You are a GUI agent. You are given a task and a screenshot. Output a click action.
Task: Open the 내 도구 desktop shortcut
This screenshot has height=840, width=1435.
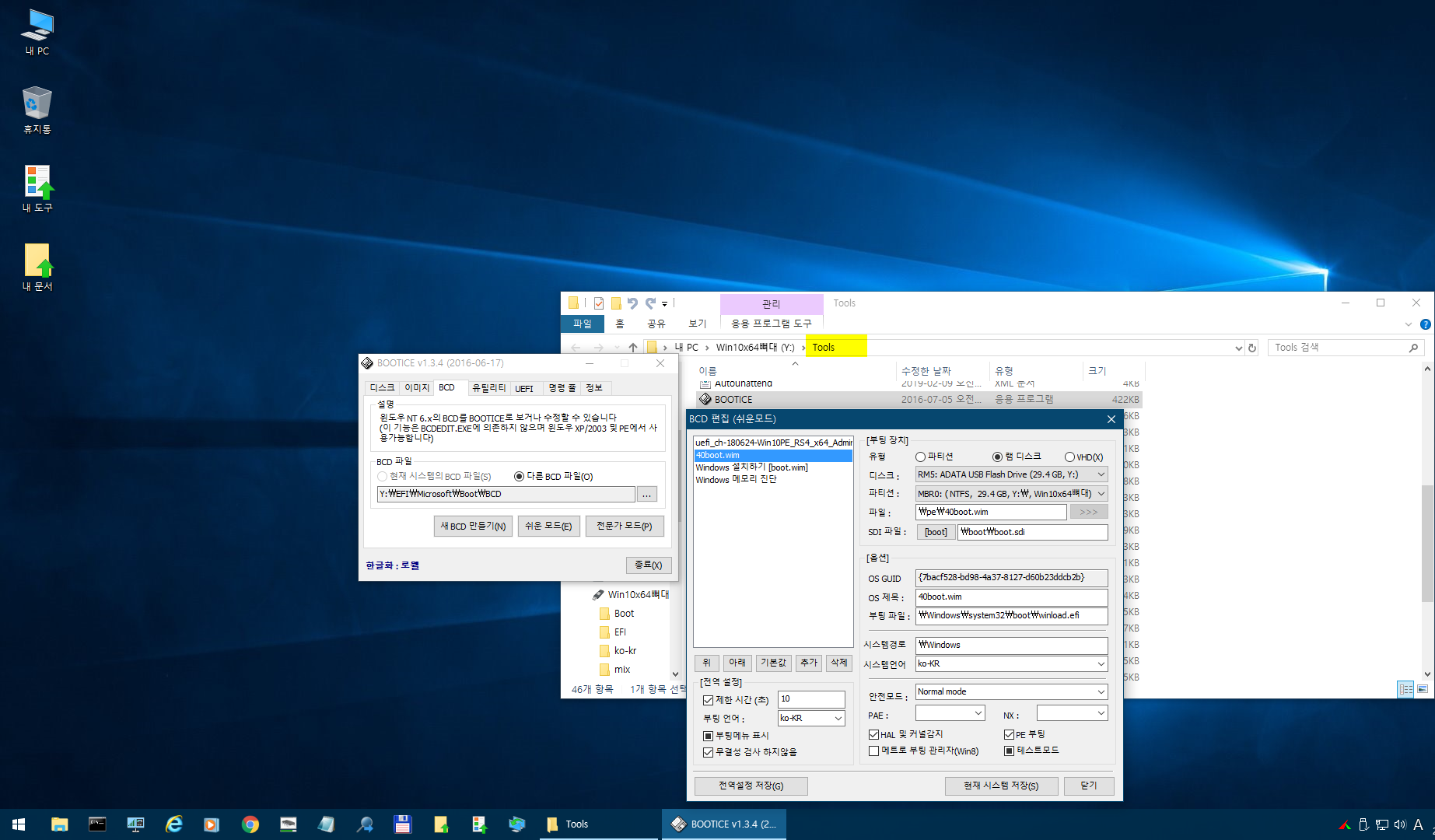pyautogui.click(x=37, y=189)
